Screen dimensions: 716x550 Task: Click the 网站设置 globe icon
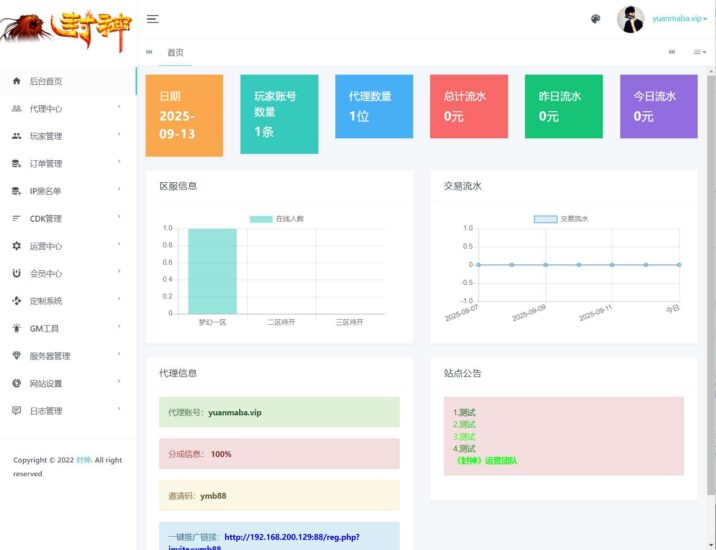(x=16, y=383)
